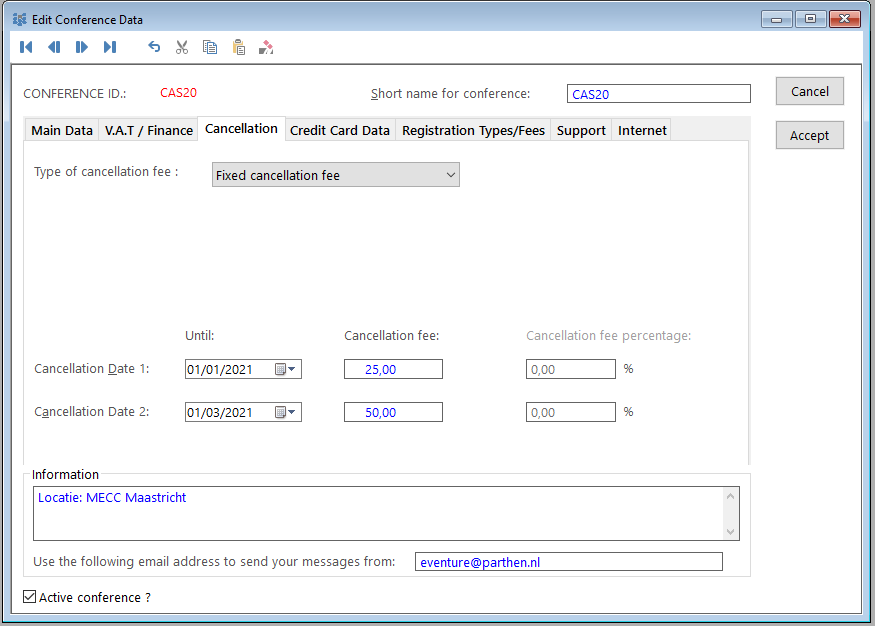Go to the first record
Viewport: 875px width, 626px height.
(x=26, y=47)
